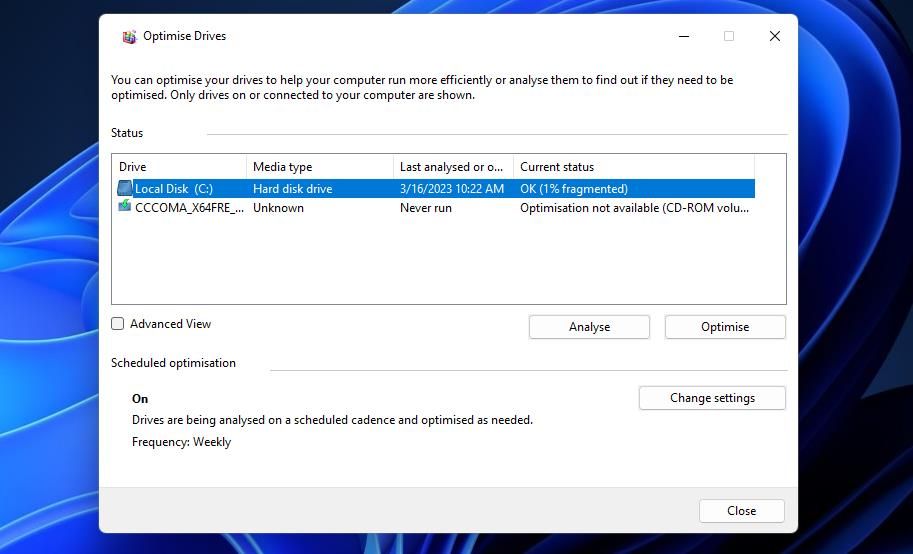
Task: Minimize the Optimise Drives window
Action: 684,36
